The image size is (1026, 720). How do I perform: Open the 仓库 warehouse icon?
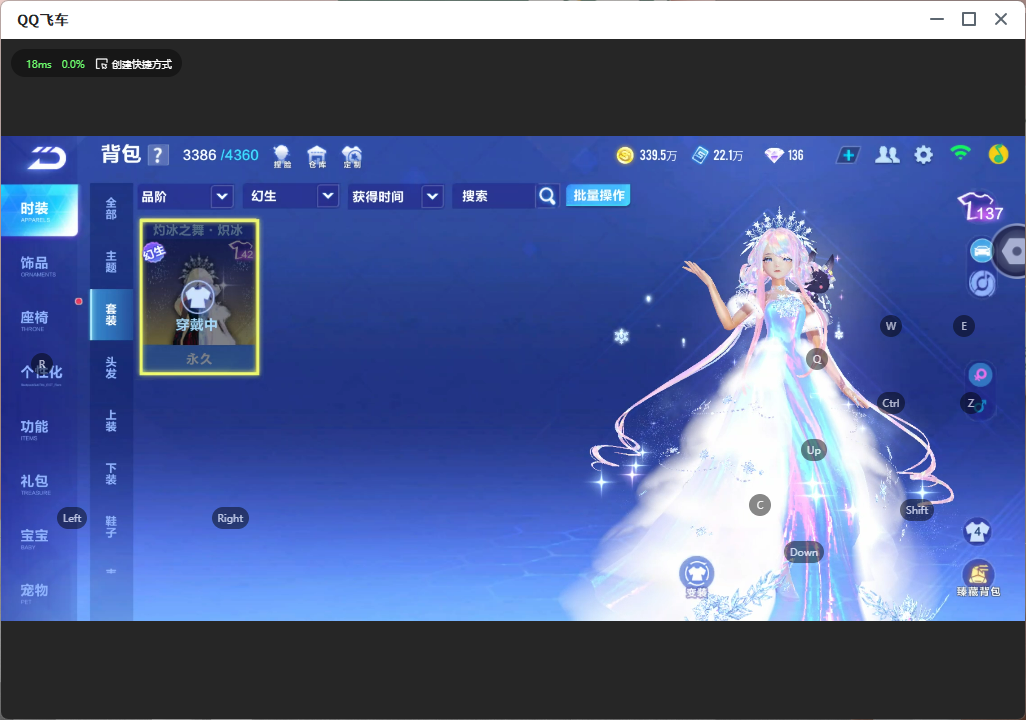coord(317,156)
